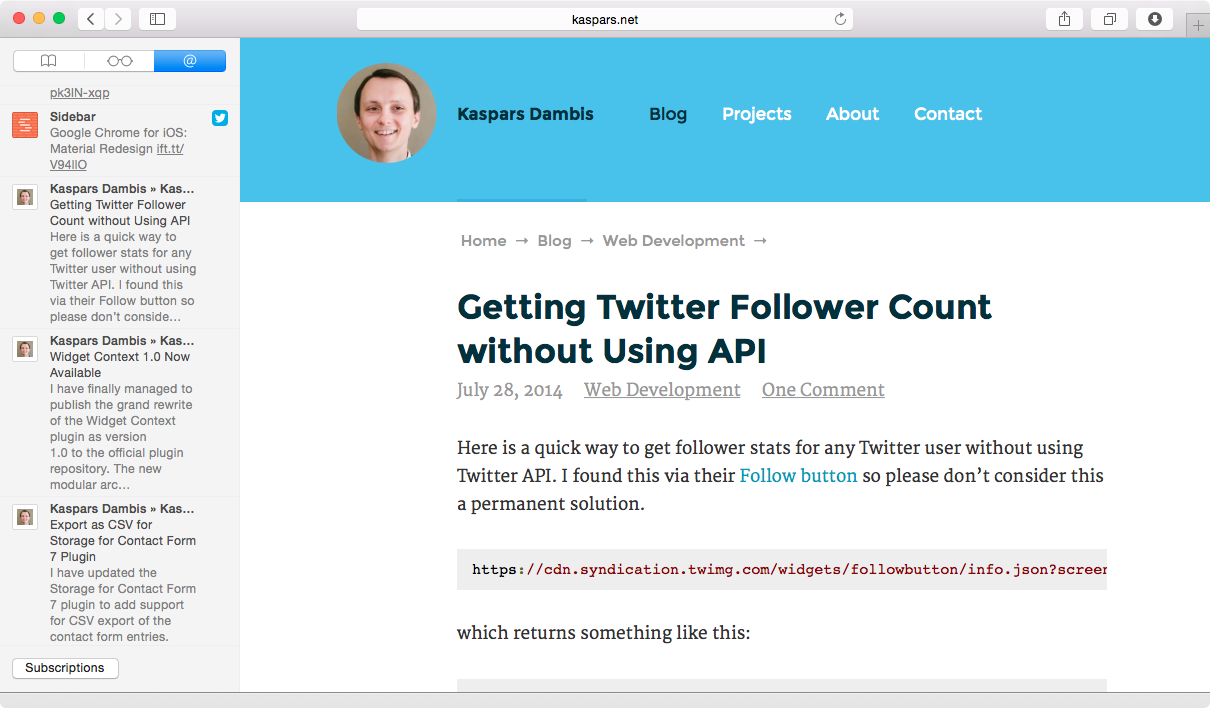
Task: Go forward with Safari's forward arrow
Action: 118,18
